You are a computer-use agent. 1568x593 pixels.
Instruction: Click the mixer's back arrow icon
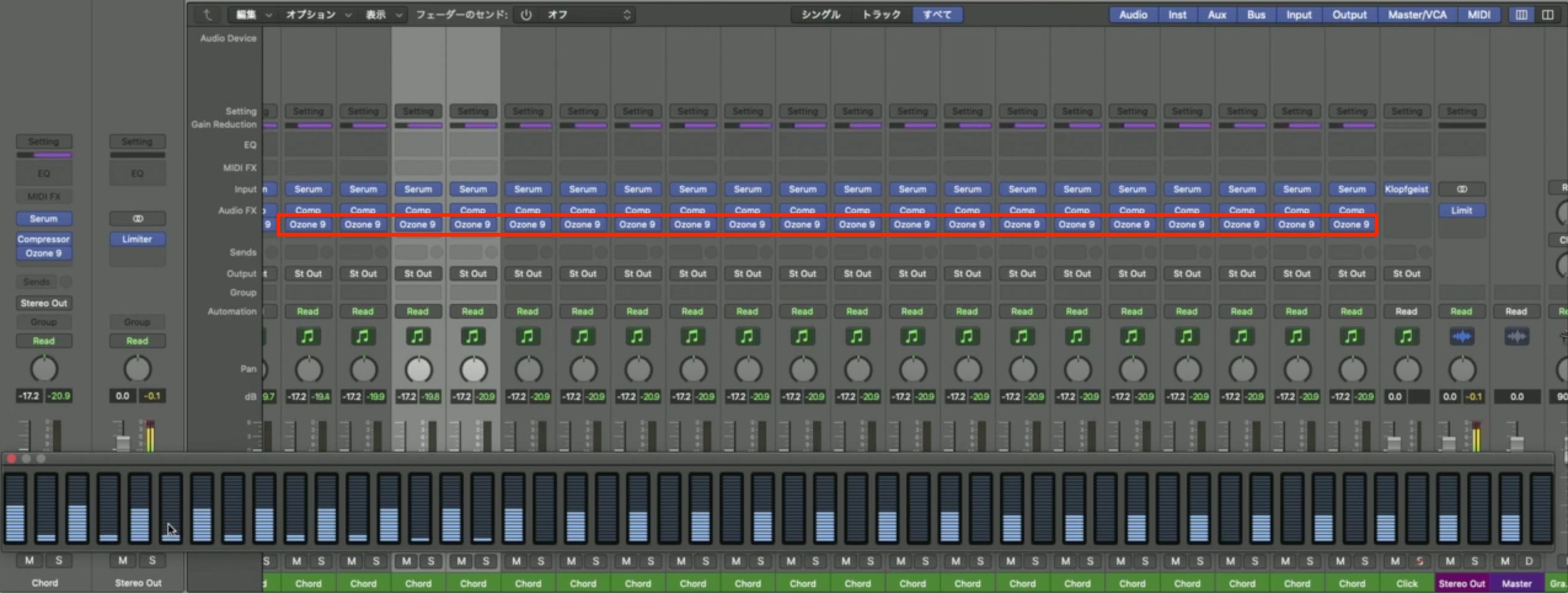(x=207, y=15)
